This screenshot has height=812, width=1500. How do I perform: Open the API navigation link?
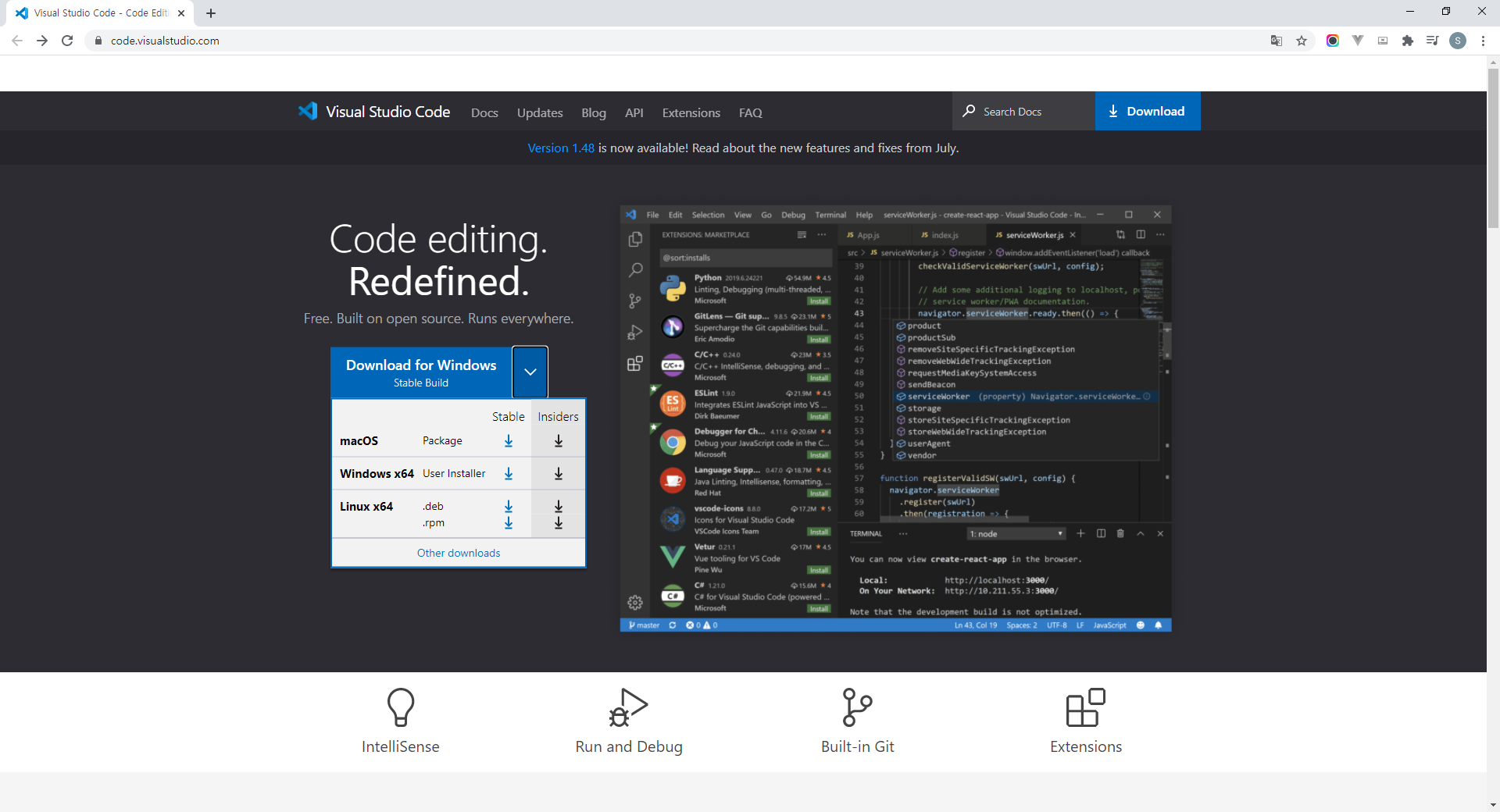pyautogui.click(x=634, y=112)
